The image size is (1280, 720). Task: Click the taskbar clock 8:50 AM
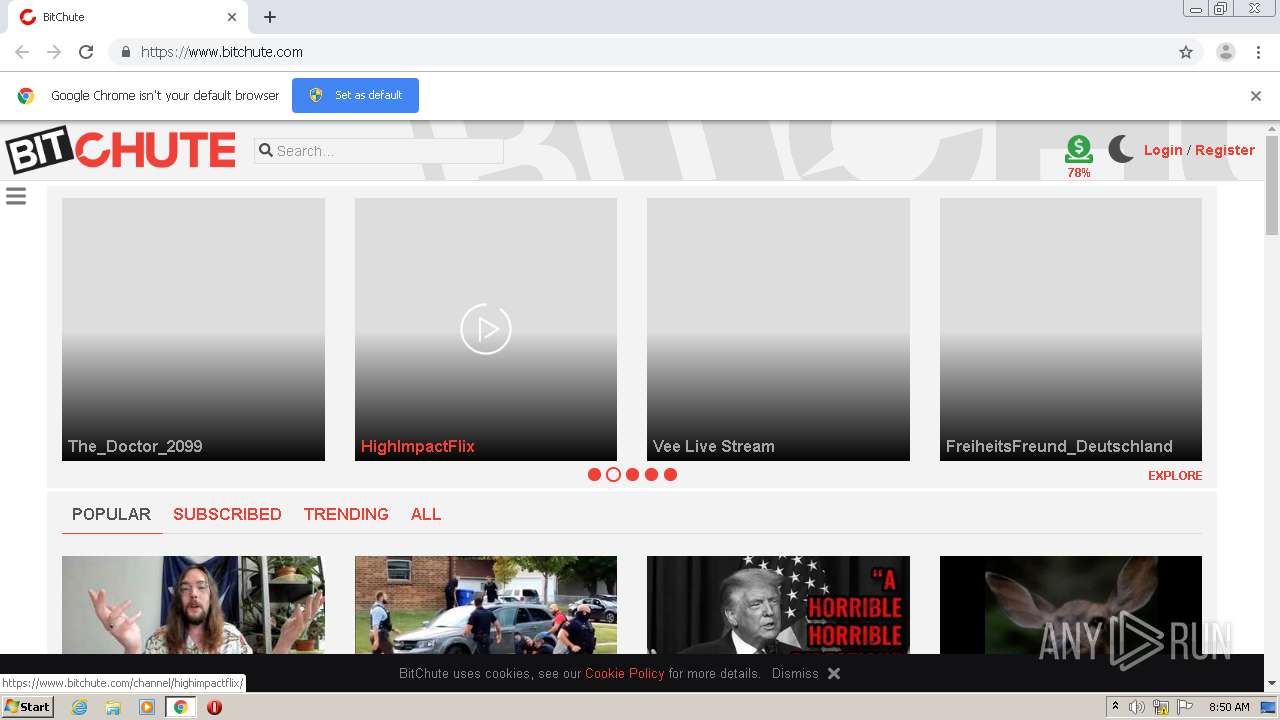coord(1229,707)
